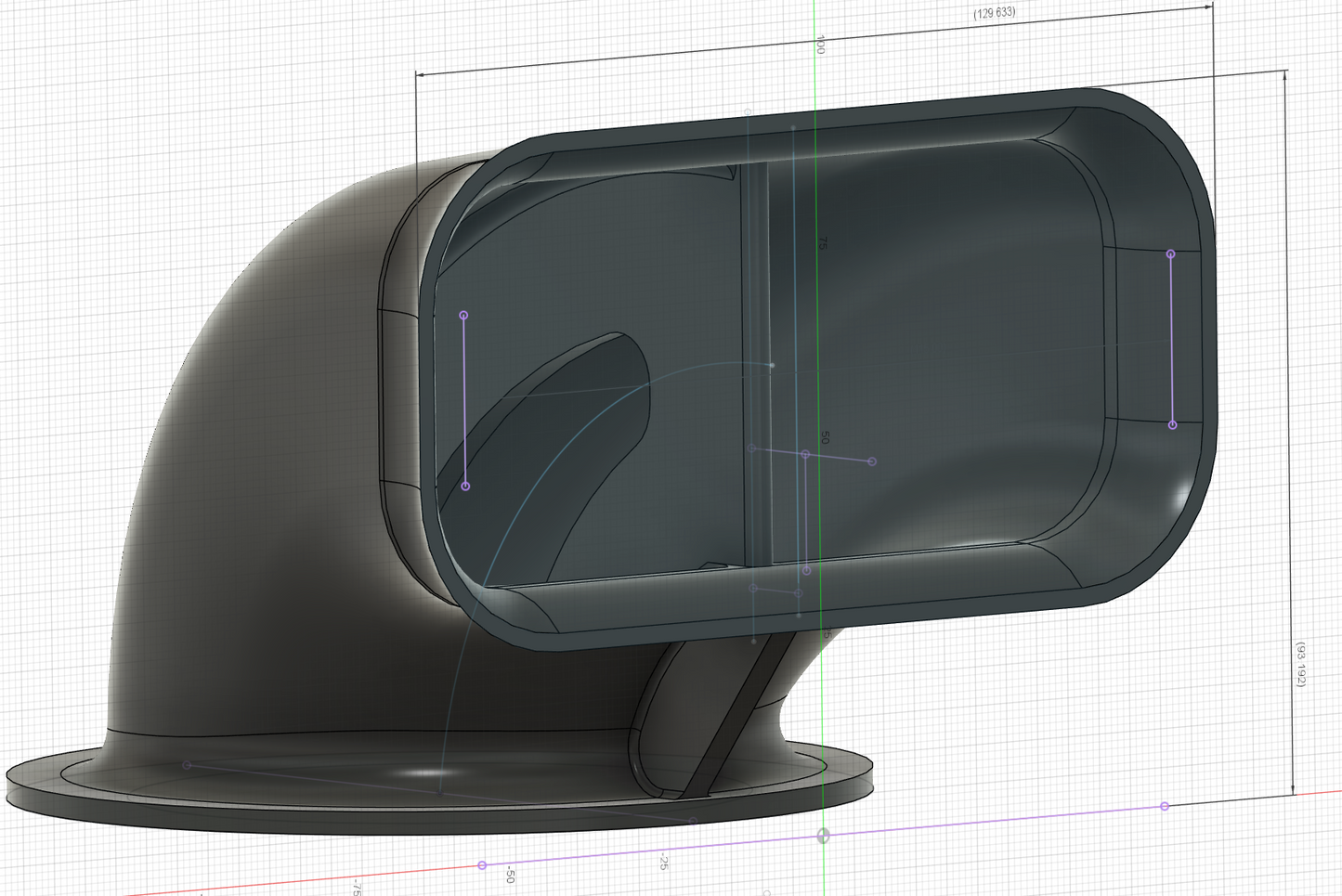The image size is (1342, 896).
Task: Pick the left vertical purple sketch line
Action: [464, 399]
